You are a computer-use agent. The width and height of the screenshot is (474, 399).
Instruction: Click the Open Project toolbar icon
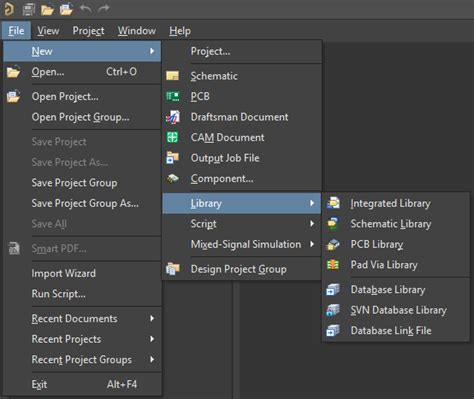[66, 9]
